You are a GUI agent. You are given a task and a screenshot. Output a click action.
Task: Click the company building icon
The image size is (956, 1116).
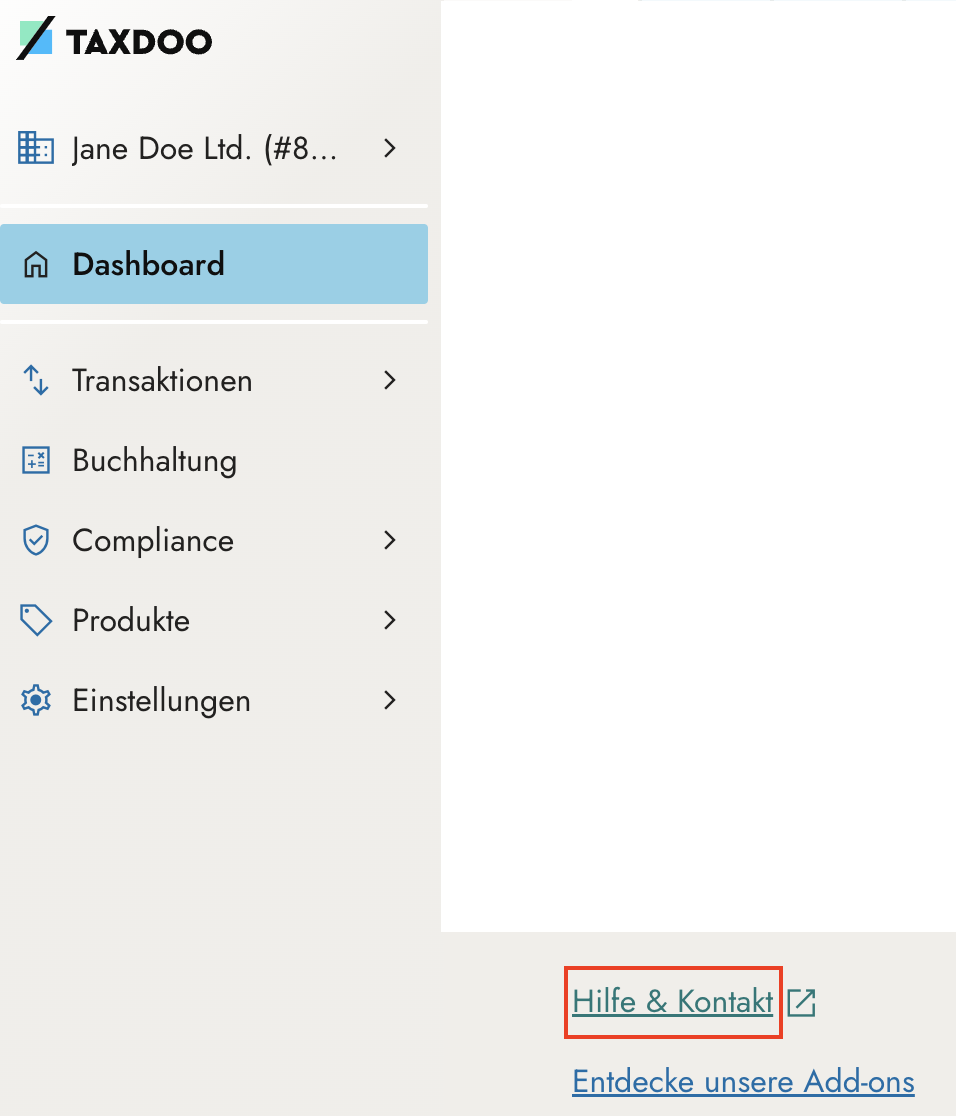(36, 149)
